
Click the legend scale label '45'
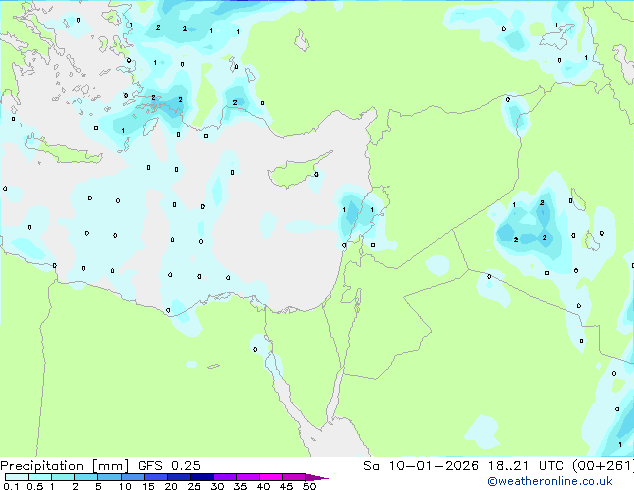pos(286,486)
